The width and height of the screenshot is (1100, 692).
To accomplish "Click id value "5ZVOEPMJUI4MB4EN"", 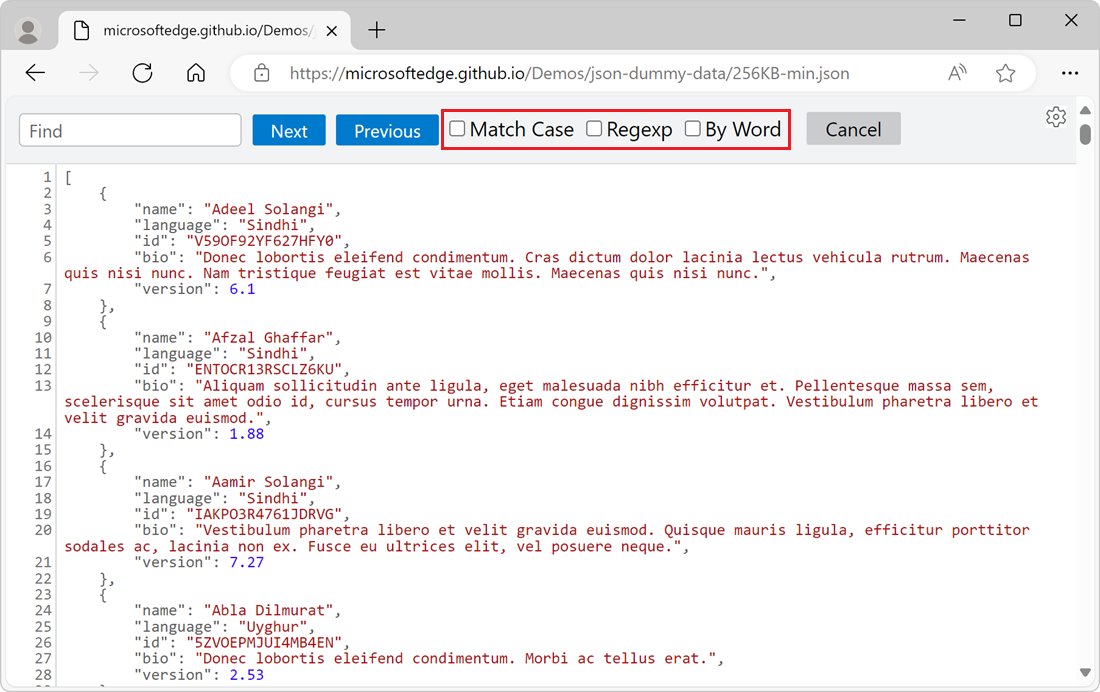I will click(264, 642).
